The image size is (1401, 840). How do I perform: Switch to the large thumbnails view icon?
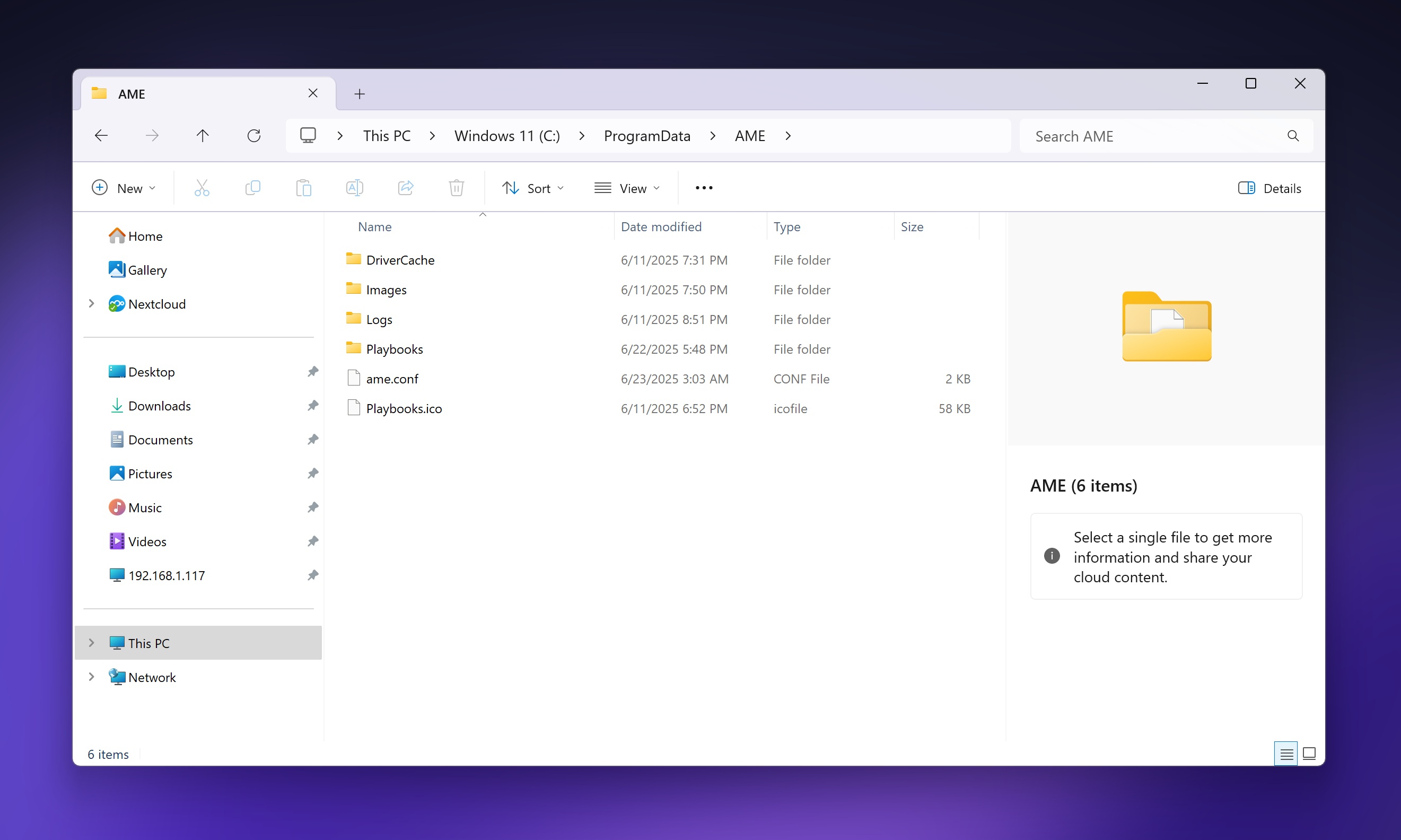[x=1309, y=754]
